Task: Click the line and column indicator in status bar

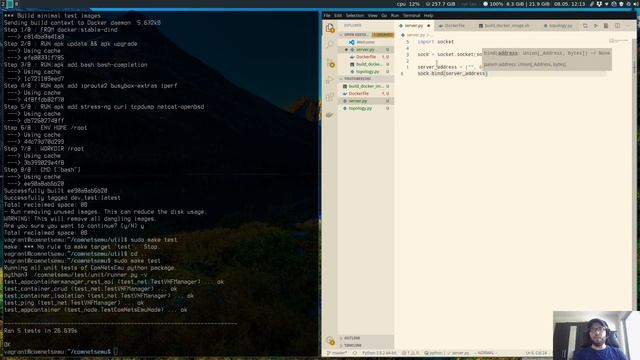Action: coord(536,353)
